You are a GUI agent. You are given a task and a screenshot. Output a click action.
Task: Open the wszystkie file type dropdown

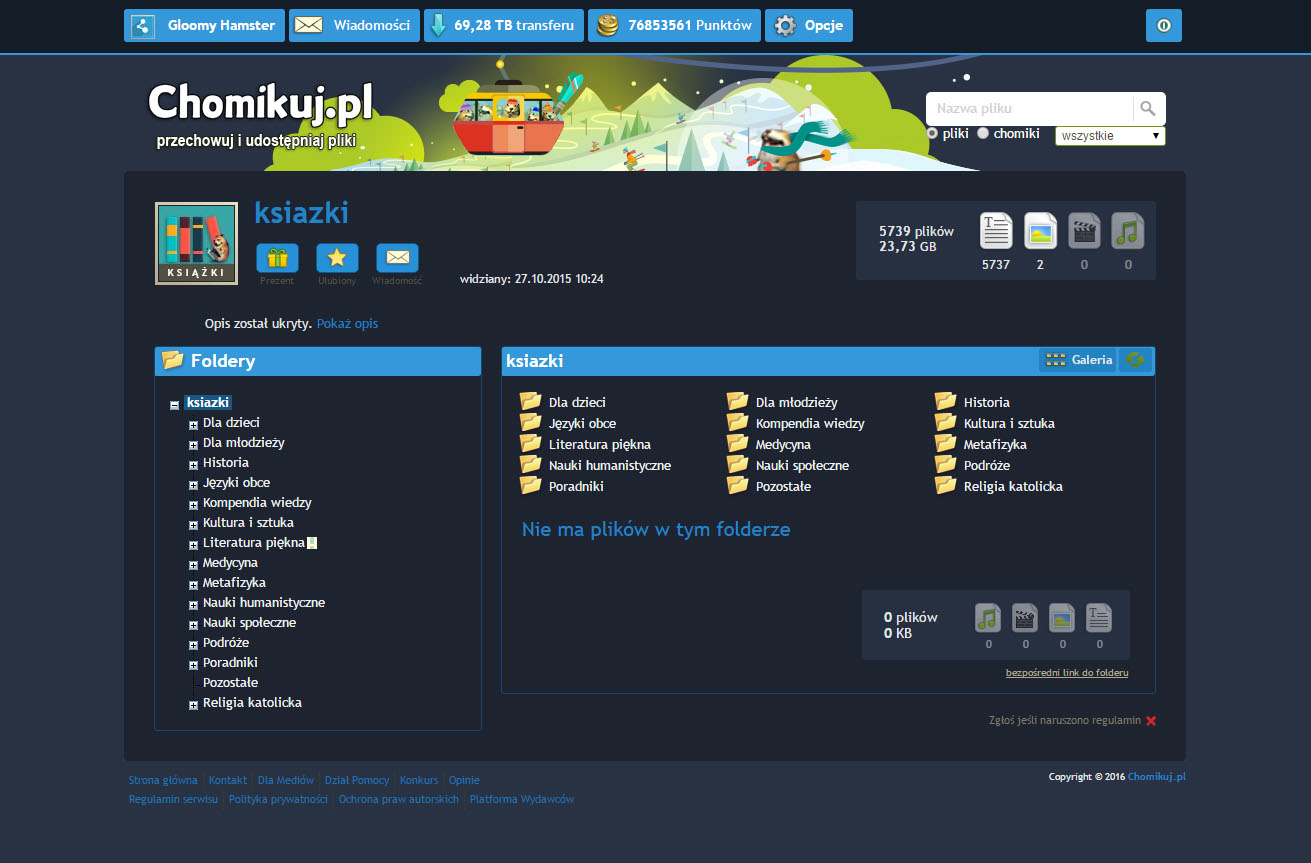pos(1110,136)
